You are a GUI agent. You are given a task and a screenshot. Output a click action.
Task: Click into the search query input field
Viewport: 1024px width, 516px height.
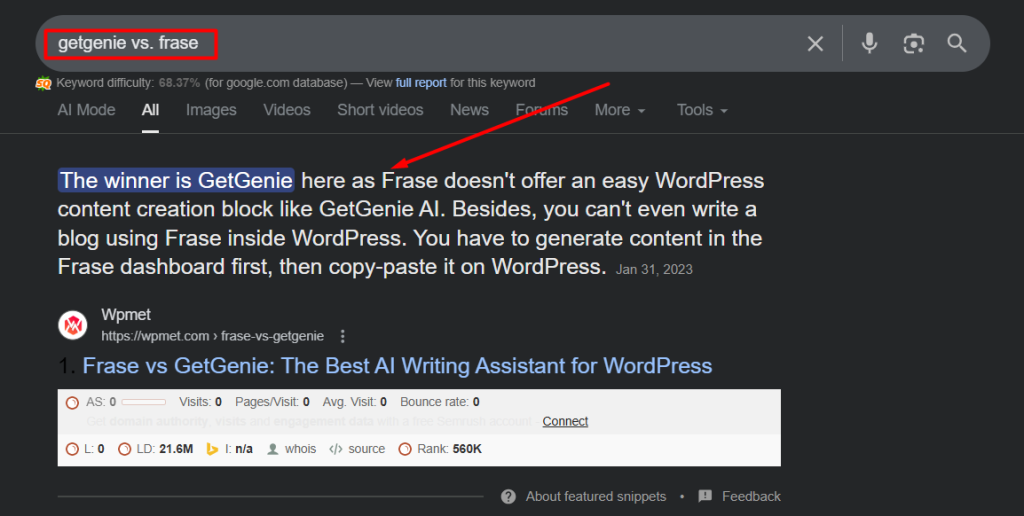[x=450, y=43]
